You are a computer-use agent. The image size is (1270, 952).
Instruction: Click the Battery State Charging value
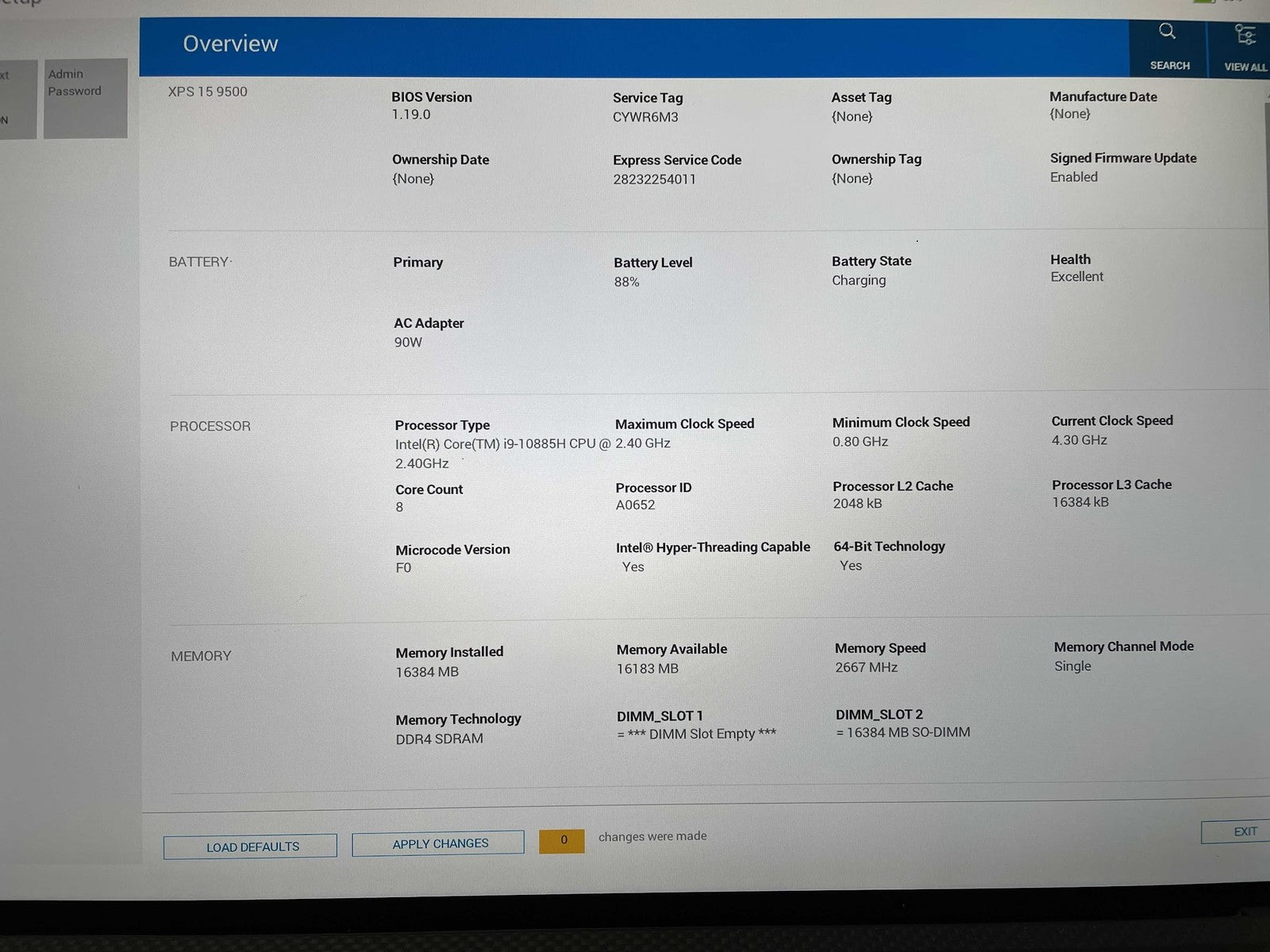(x=859, y=280)
